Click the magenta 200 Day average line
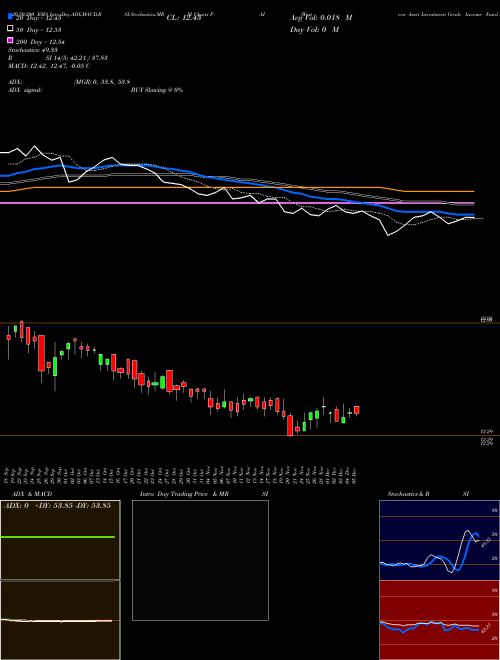The width and height of the screenshot is (500, 660). pyautogui.click(x=237, y=203)
